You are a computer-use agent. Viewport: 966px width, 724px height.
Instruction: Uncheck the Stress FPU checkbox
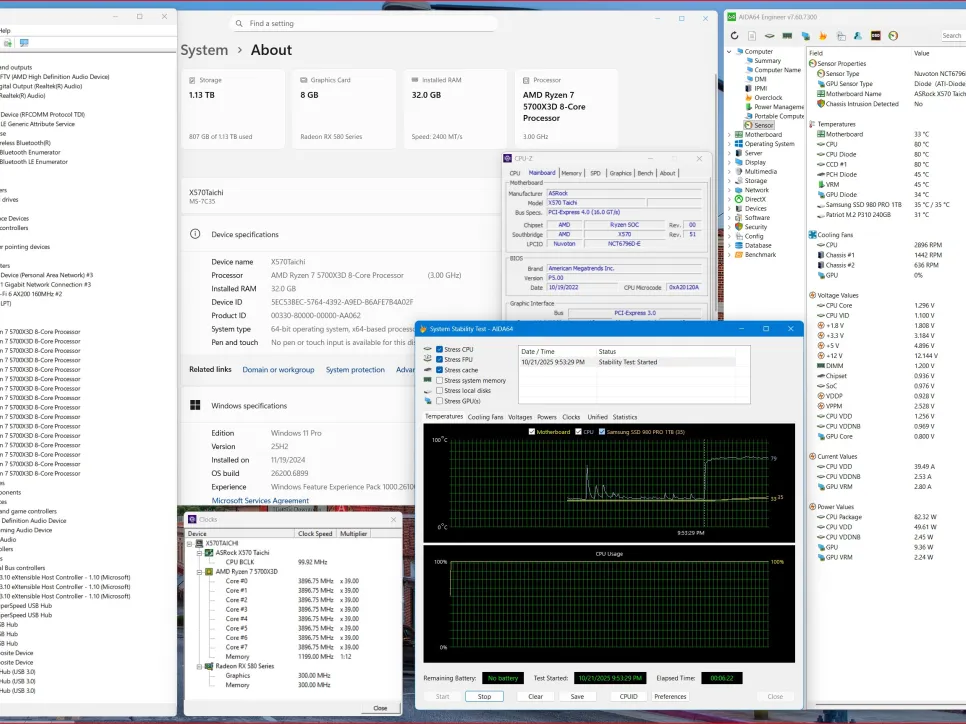point(440,360)
